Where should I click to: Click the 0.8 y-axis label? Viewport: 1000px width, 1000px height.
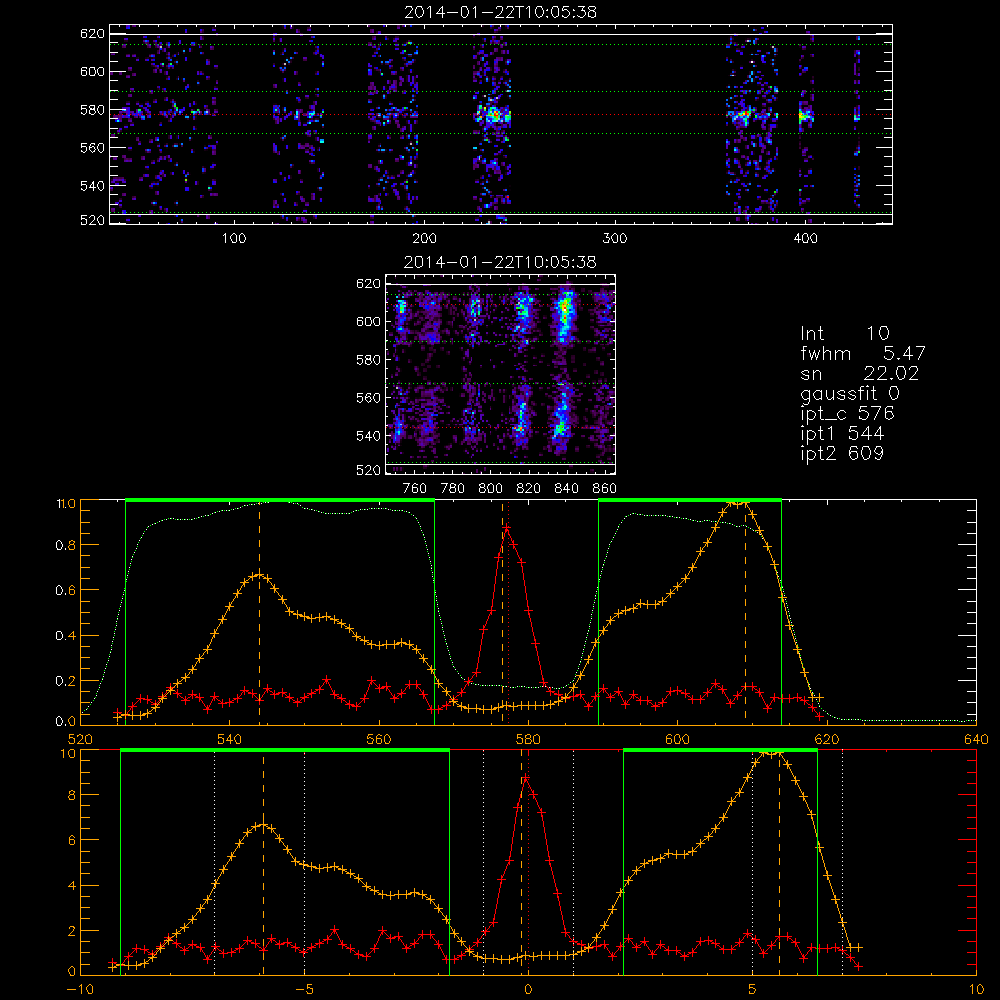click(x=65, y=545)
